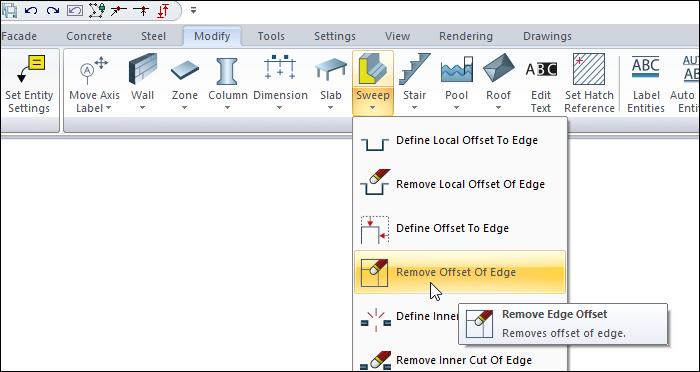Click the Define Inner cut dashes icon
The height and width of the screenshot is (372, 700).
pos(375,320)
